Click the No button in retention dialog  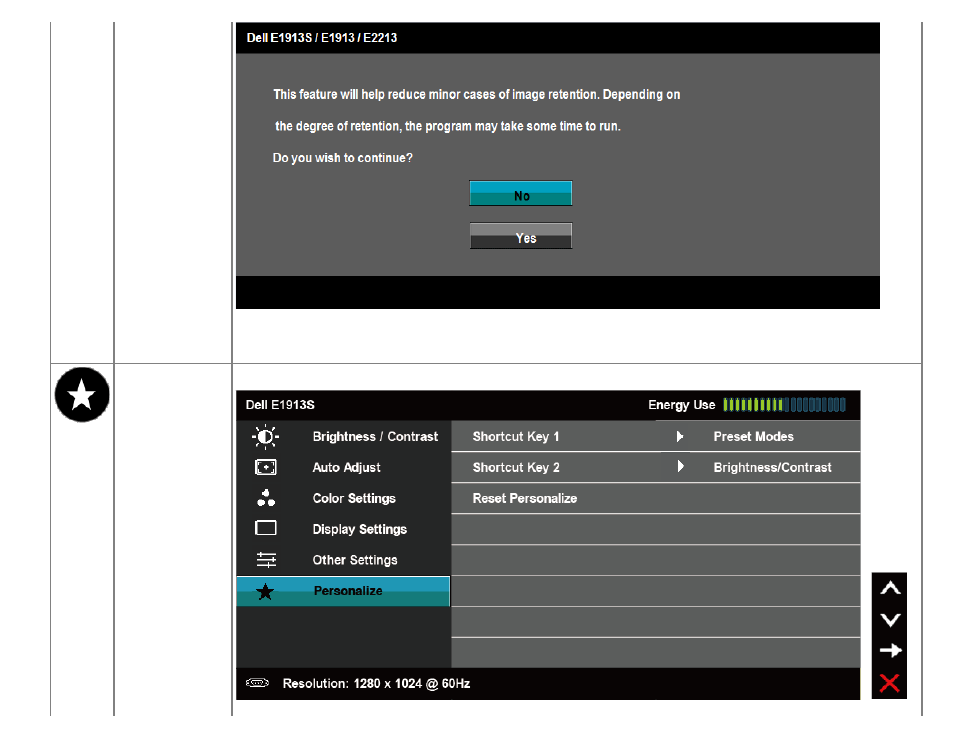520,193
